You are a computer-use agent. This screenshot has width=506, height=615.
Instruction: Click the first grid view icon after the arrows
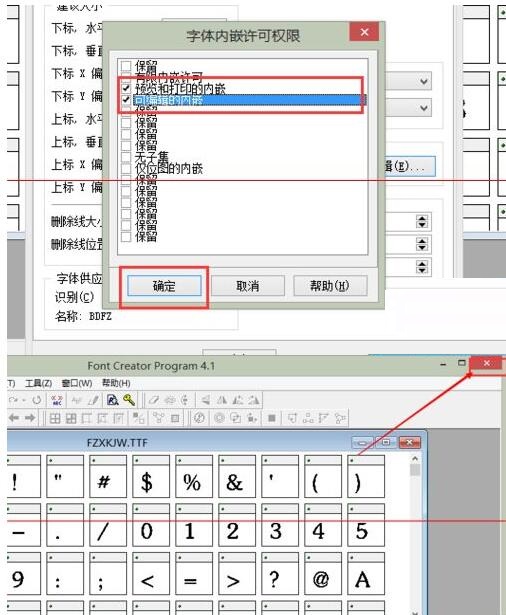pyautogui.click(x=55, y=418)
